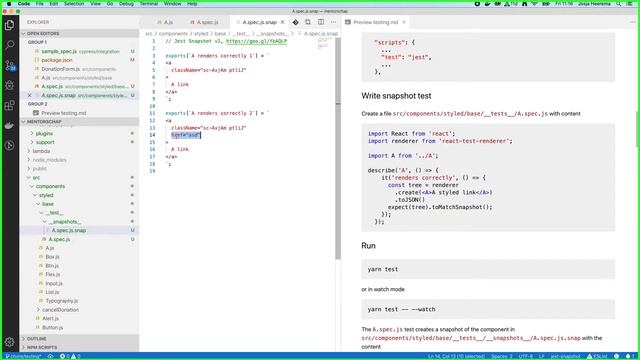
Task: Open the Source Control view
Action: pos(9,65)
